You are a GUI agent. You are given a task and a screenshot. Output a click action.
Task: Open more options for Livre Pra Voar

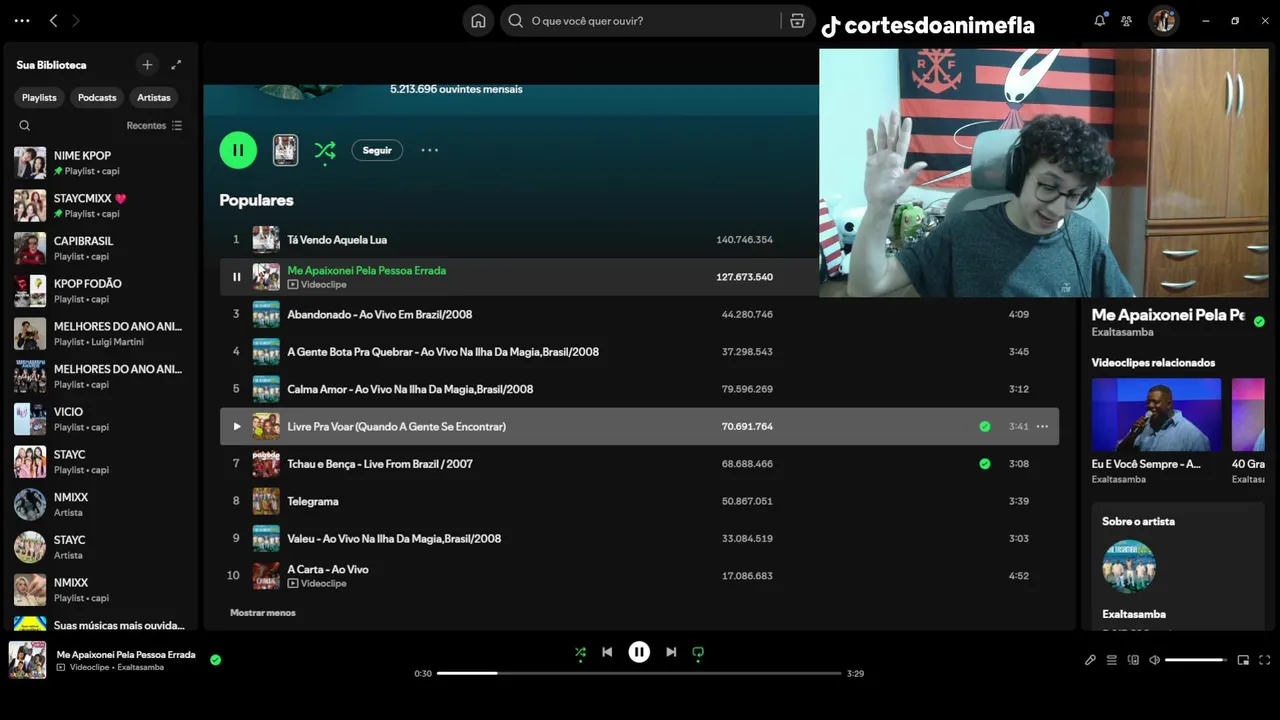point(1042,426)
